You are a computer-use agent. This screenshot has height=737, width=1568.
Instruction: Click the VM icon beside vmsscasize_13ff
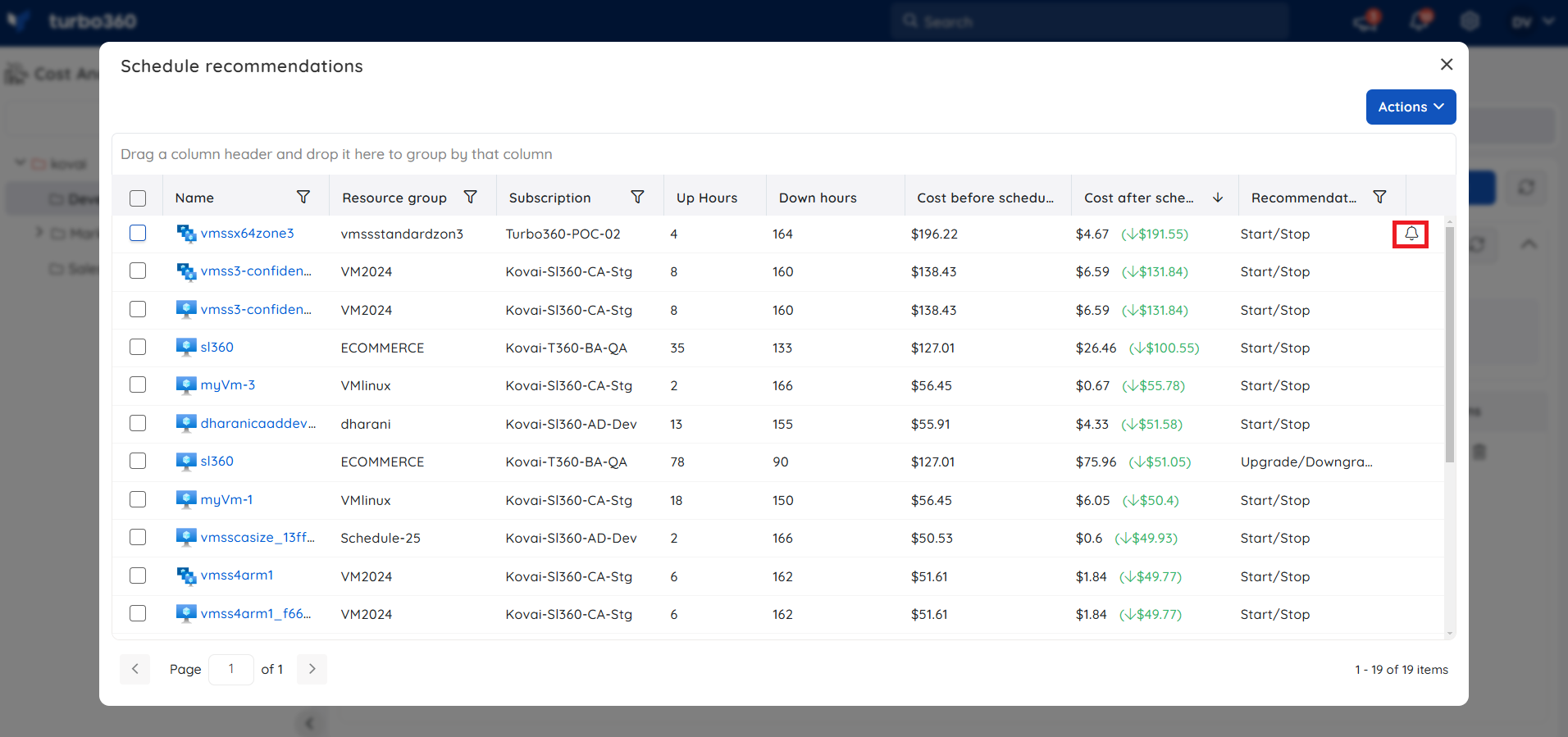[186, 537]
